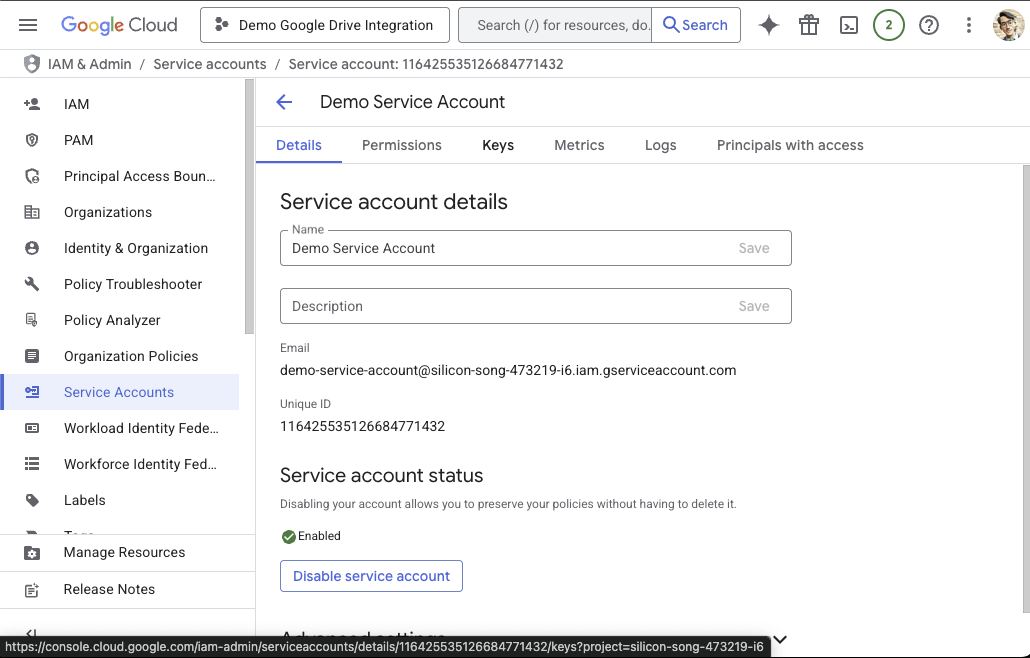
Task: Open the Keys tab
Action: point(498,145)
